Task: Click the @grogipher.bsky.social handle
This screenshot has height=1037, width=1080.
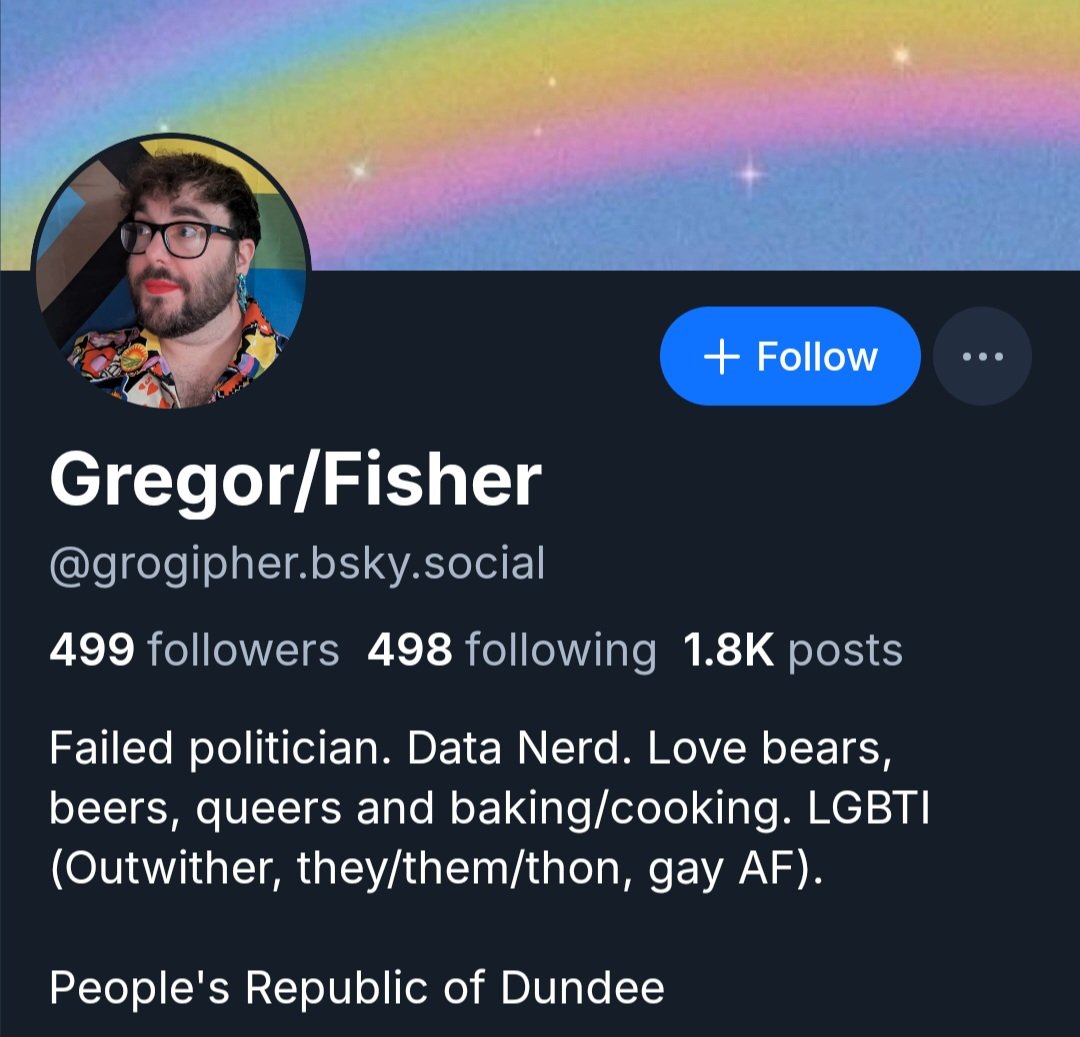Action: (298, 564)
